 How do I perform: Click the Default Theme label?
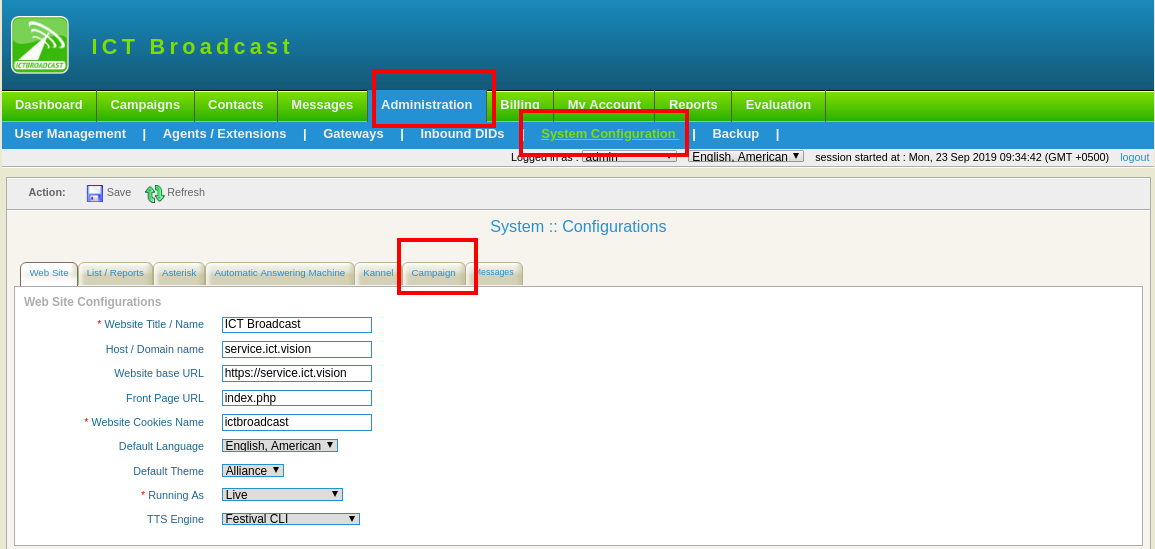click(x=169, y=471)
